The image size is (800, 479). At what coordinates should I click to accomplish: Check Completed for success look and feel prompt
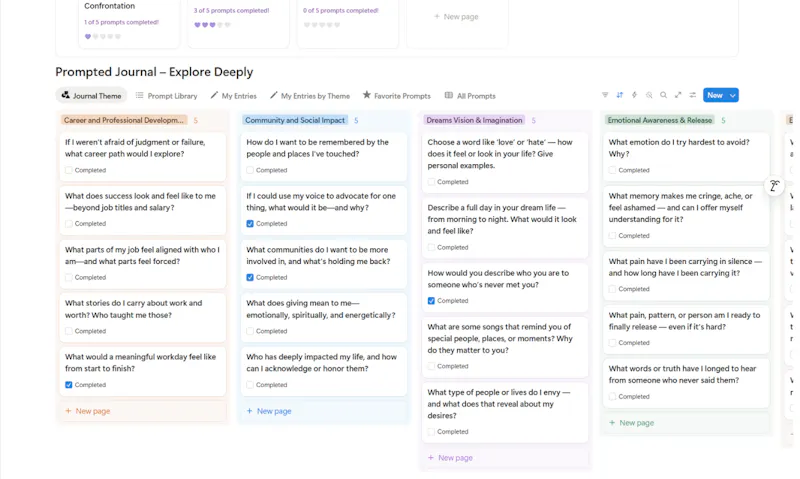68,223
